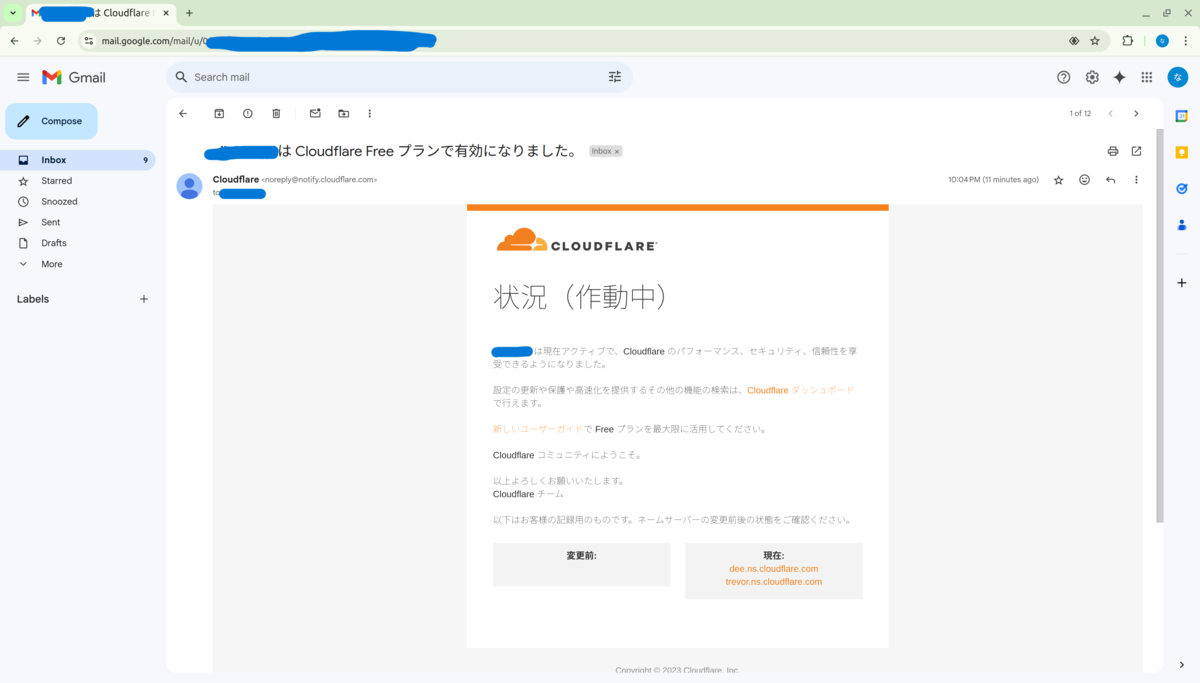
Task: Star the Cloudflare message
Action: click(1059, 180)
